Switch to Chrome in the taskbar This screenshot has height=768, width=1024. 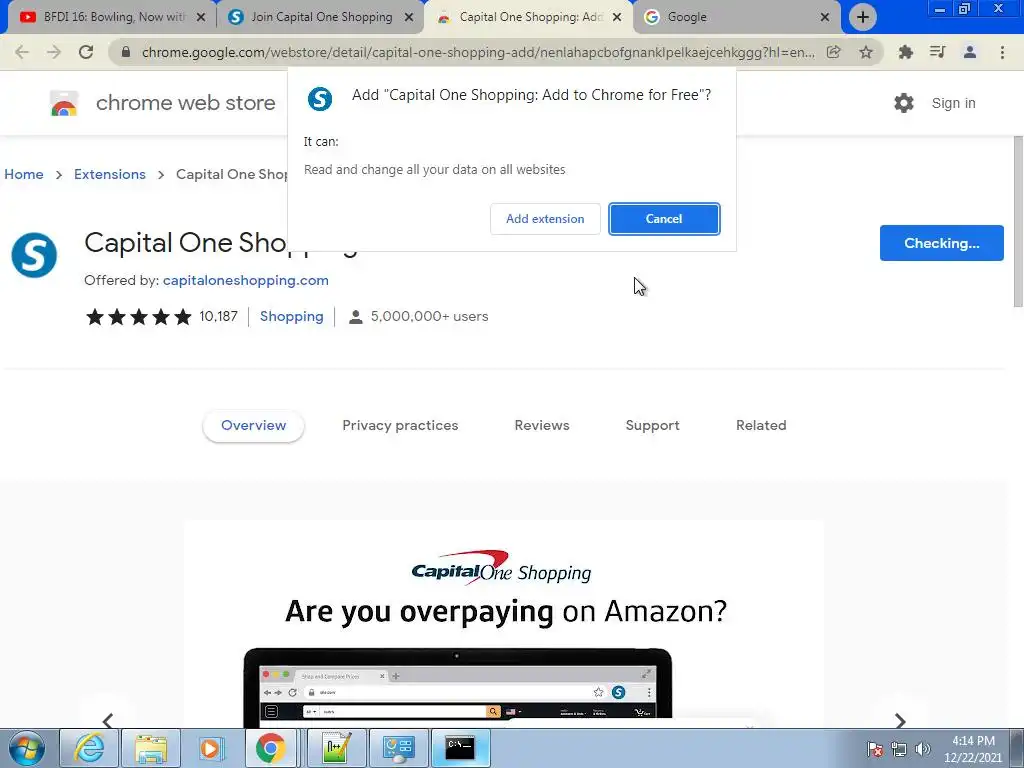[x=270, y=748]
